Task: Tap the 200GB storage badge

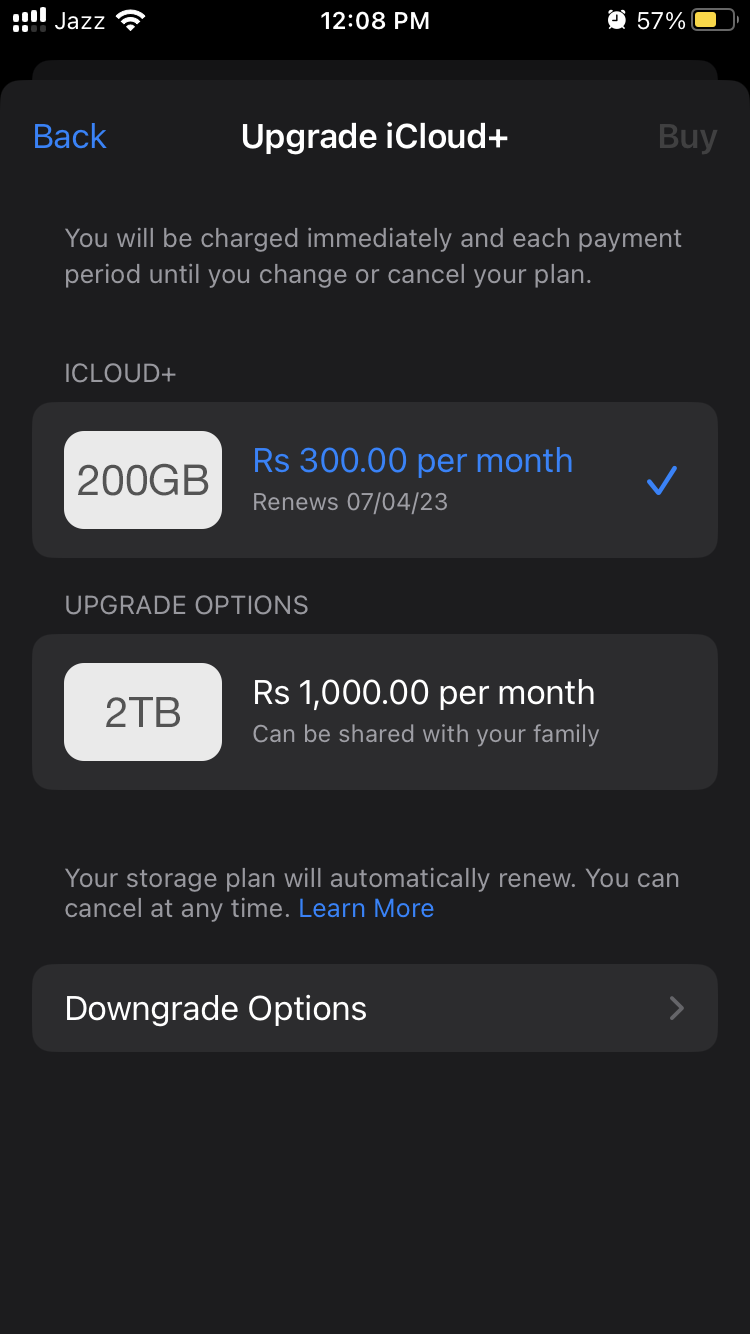Action: coord(143,480)
